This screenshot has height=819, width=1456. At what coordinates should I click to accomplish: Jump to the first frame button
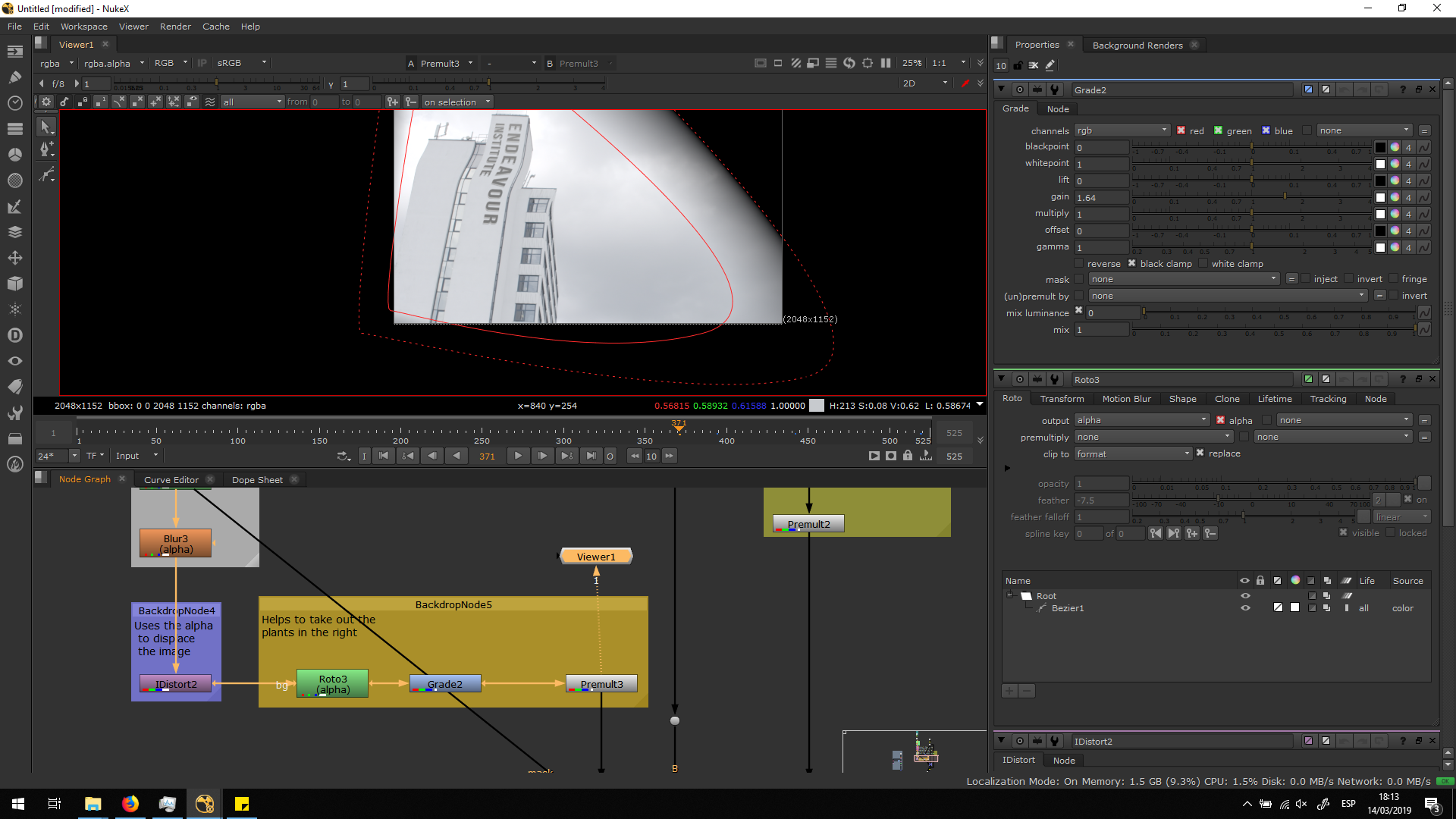tap(384, 456)
